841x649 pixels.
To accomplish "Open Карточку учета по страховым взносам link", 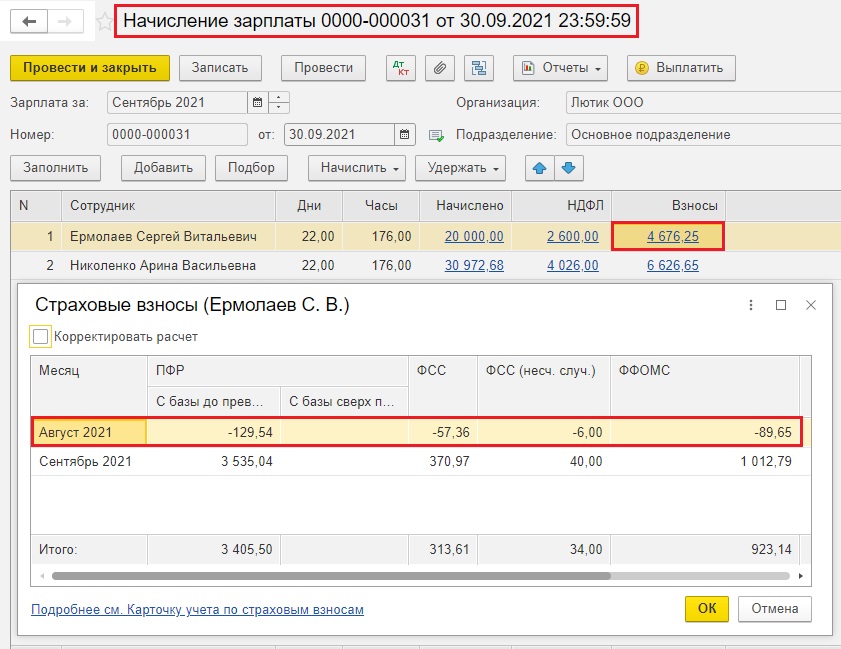I will (197, 610).
